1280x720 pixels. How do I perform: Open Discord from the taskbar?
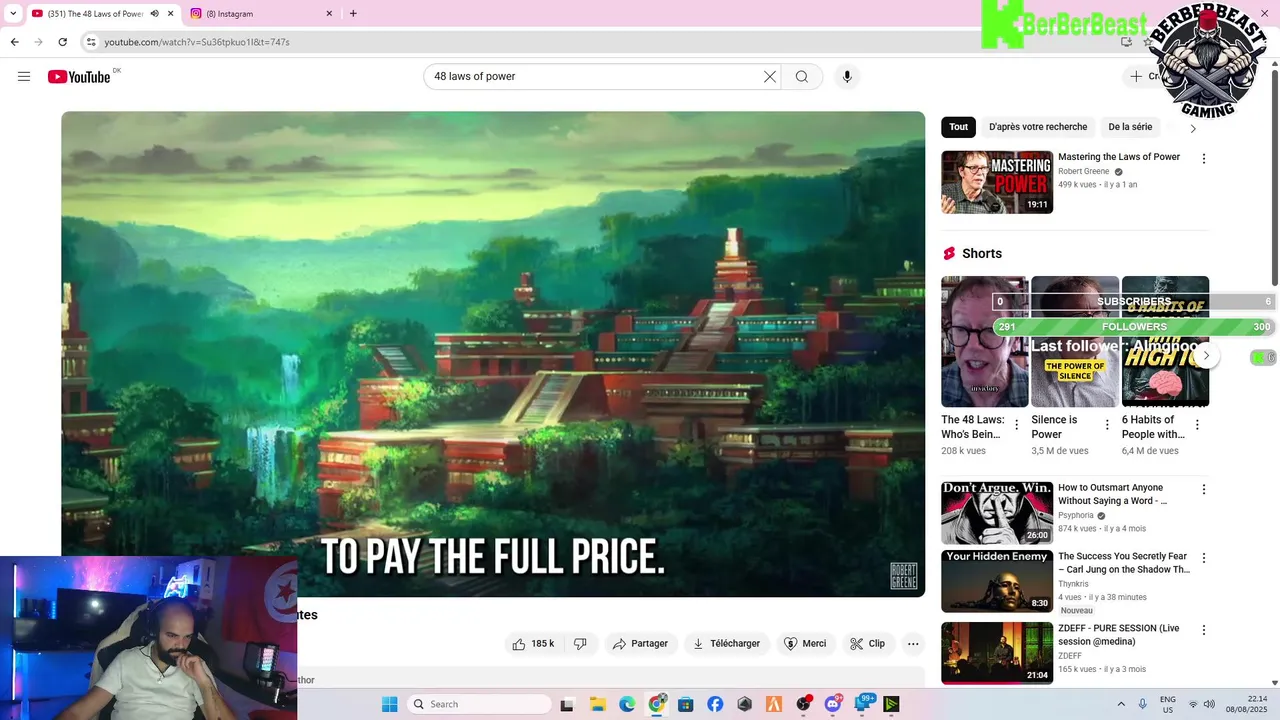[x=832, y=704]
